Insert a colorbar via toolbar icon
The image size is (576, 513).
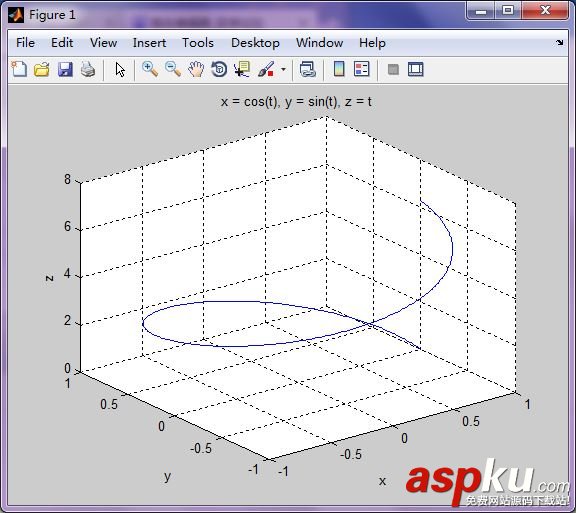[x=339, y=69]
